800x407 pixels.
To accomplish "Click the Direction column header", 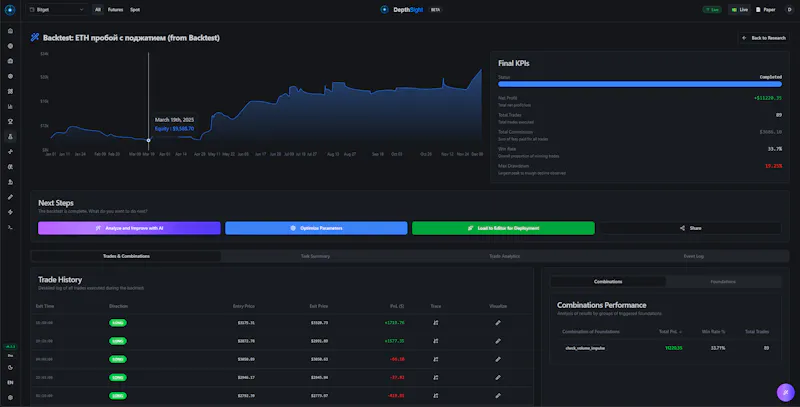I will click(118, 306).
